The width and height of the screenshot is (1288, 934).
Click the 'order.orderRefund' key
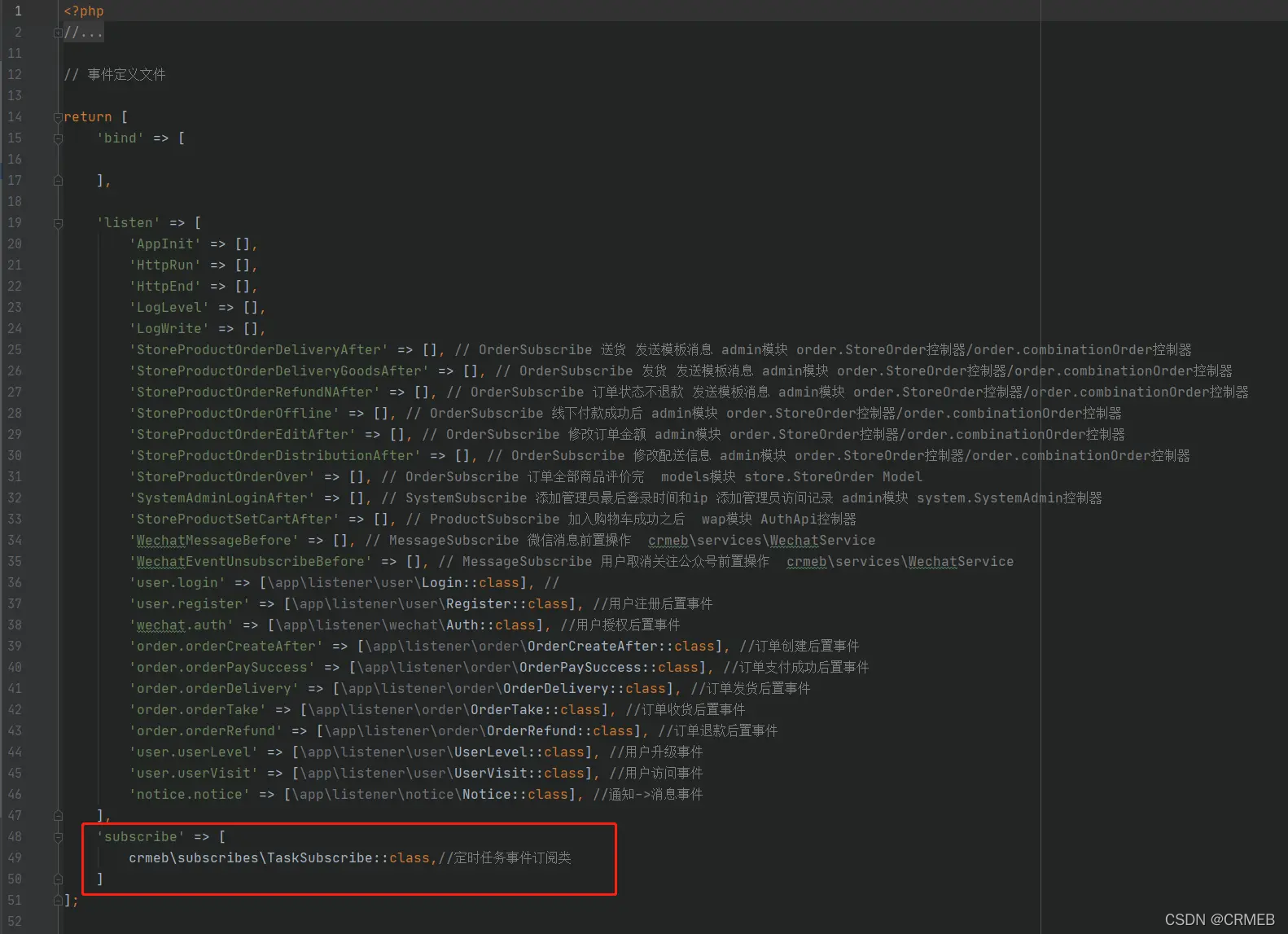click(x=206, y=731)
